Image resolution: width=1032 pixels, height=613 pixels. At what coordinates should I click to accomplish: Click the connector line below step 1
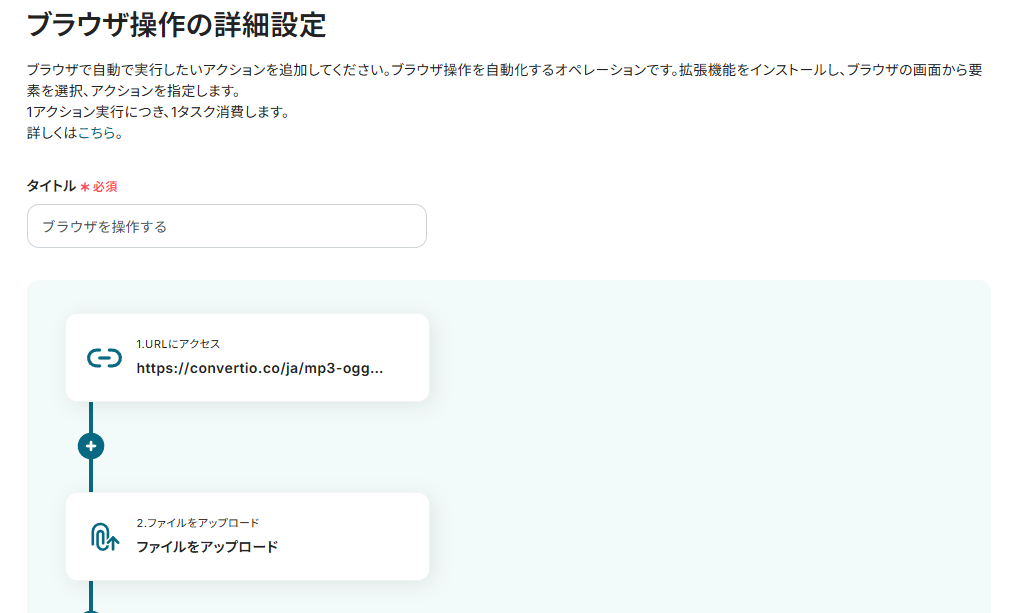click(91, 416)
